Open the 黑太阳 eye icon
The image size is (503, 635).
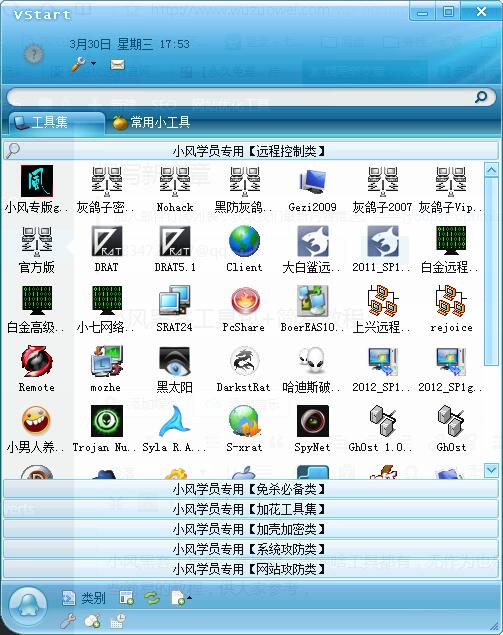175,361
